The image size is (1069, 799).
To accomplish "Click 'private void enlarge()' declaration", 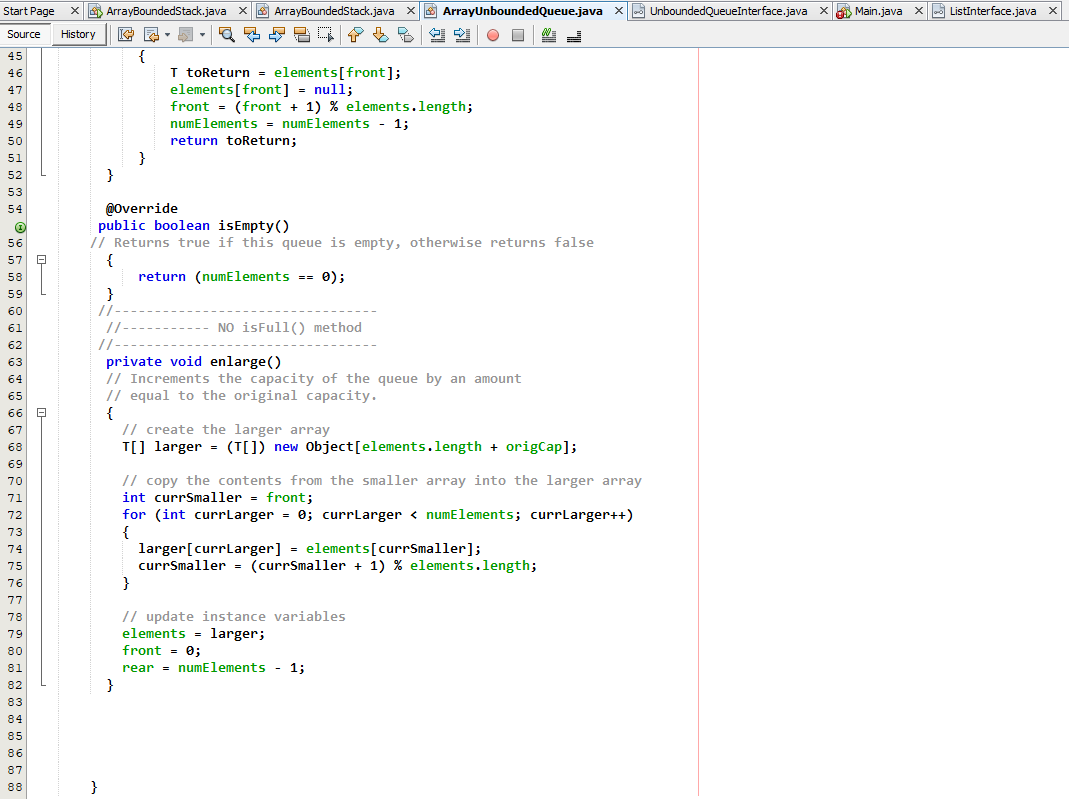I will [x=194, y=362].
